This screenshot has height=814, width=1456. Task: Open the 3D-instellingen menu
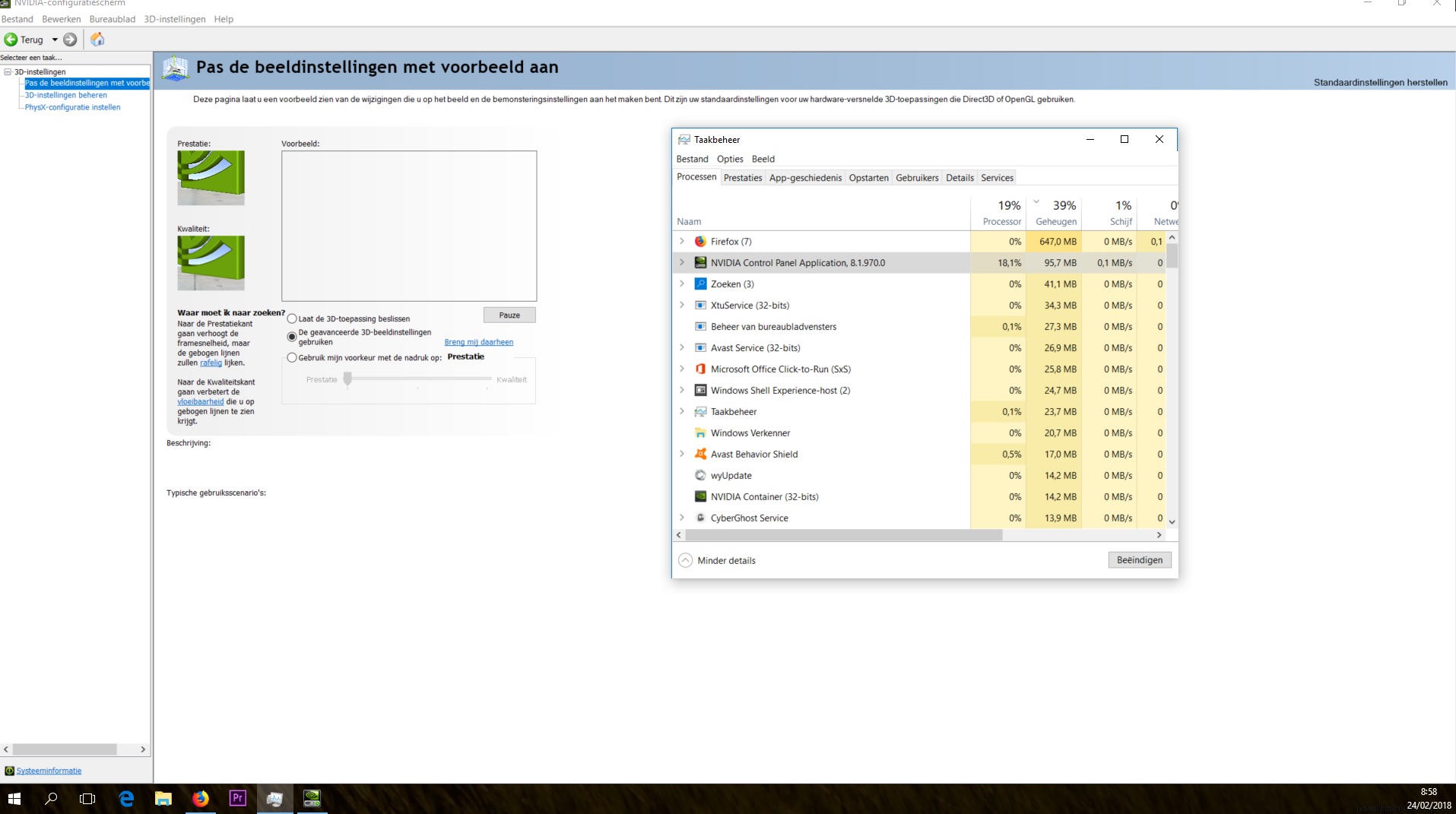coord(175,19)
